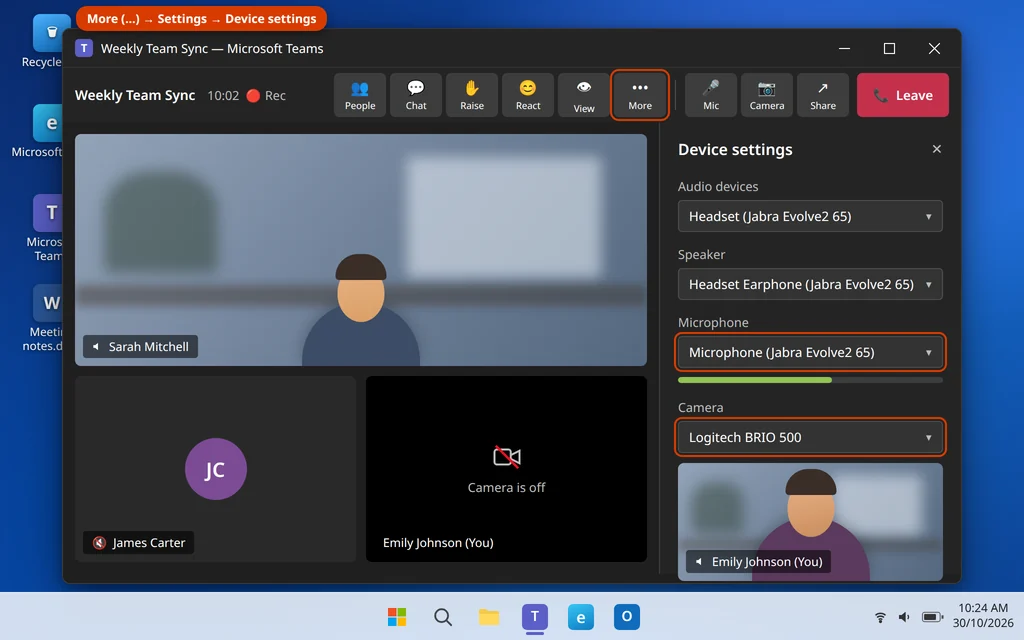Click the Wi-Fi tray icon
This screenshot has width=1024, height=640.
point(880,617)
